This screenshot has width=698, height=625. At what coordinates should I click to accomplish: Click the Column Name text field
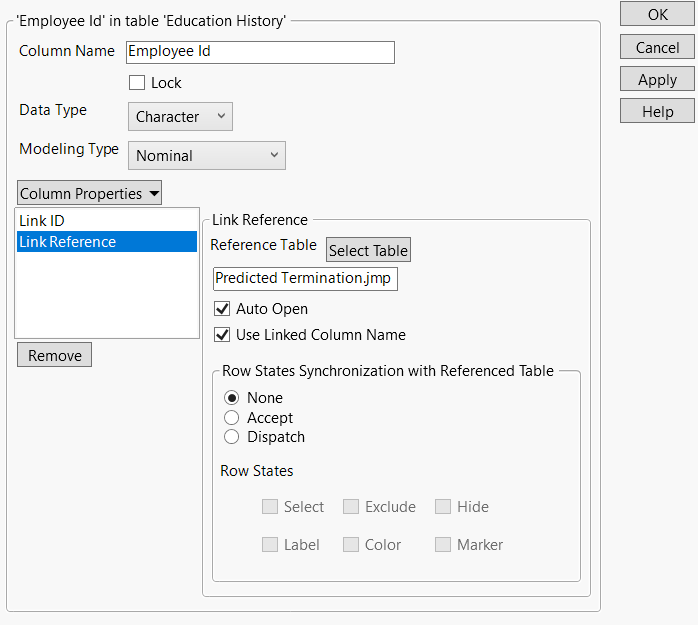[x=260, y=52]
